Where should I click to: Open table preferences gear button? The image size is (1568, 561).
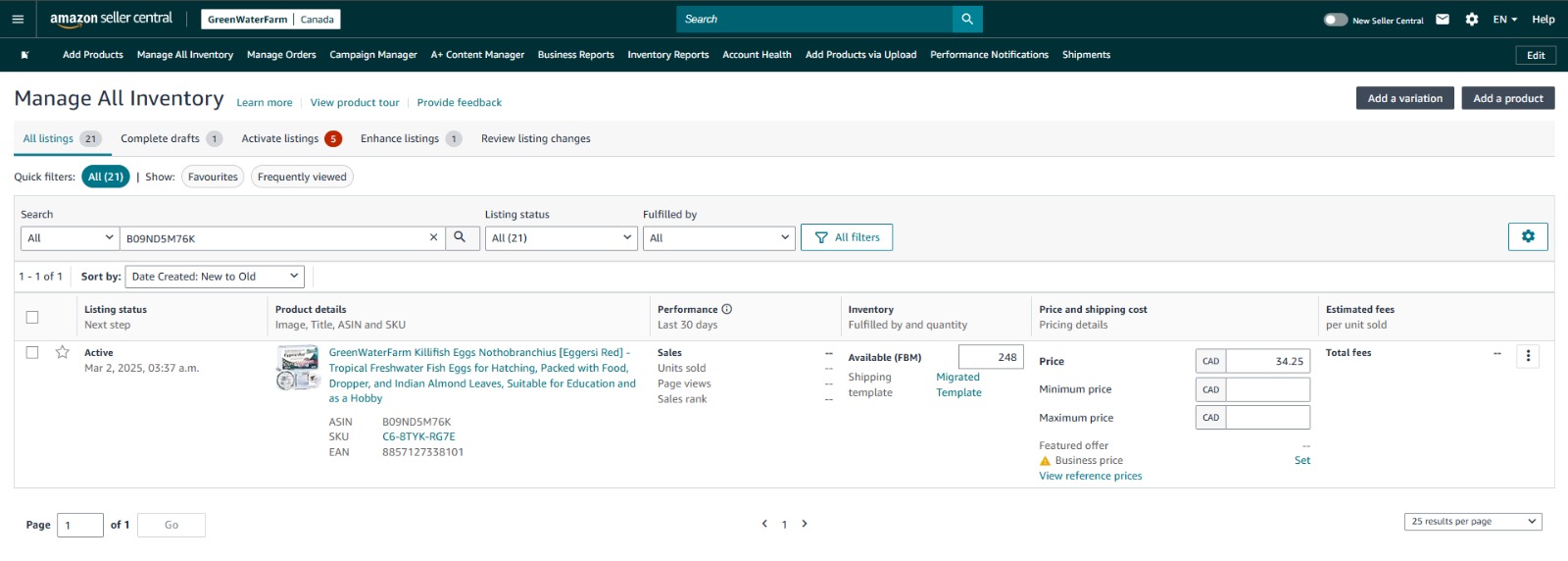(1528, 236)
